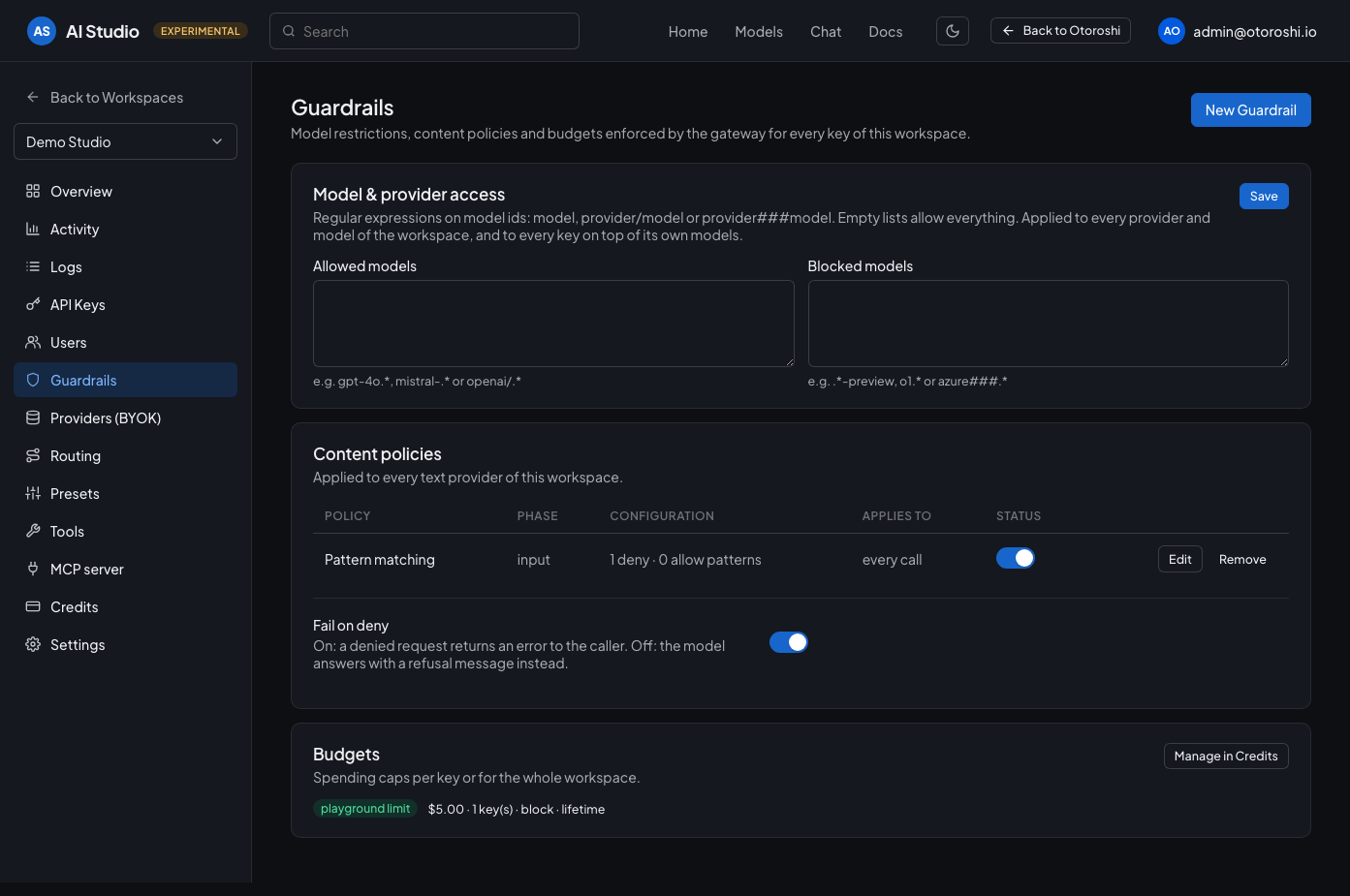Viewport: 1350px width, 896px height.
Task: Click Back to Otoroshi button
Action: tap(1060, 30)
